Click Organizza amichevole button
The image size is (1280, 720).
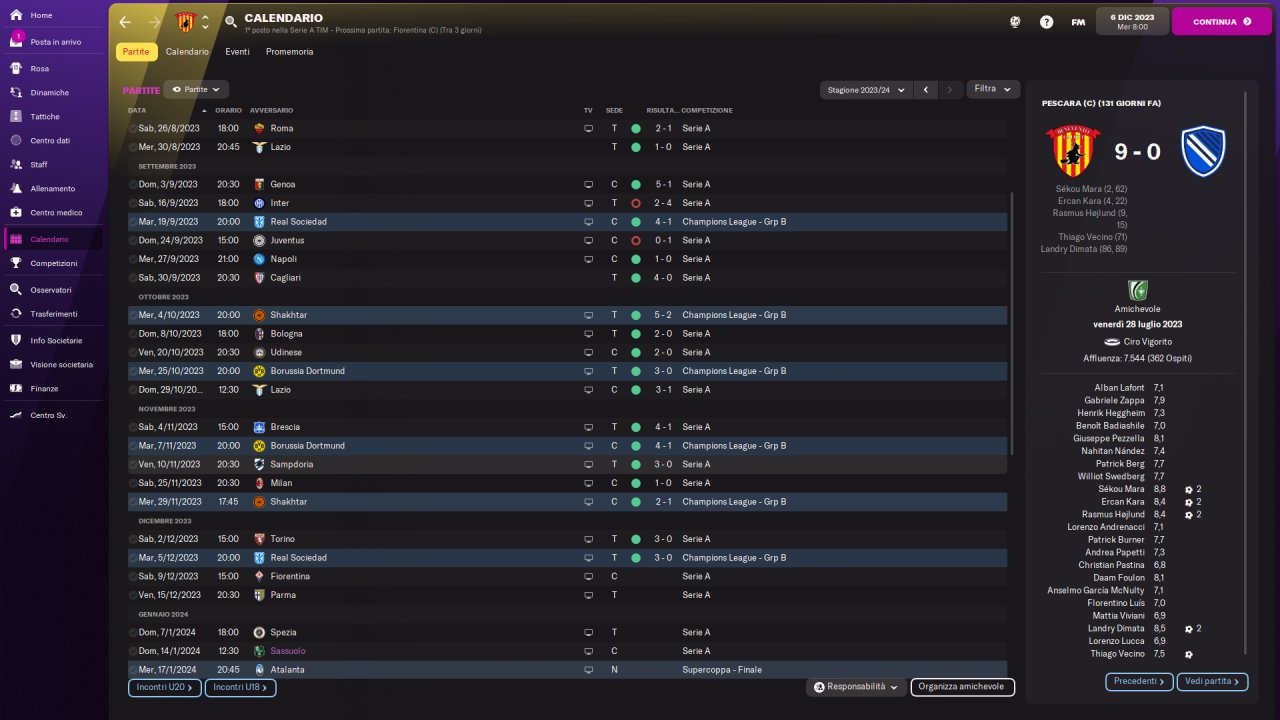962,687
